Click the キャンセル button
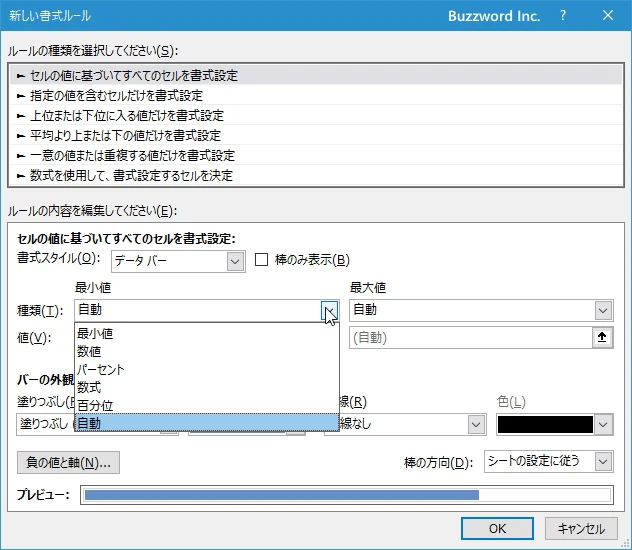 [581, 528]
